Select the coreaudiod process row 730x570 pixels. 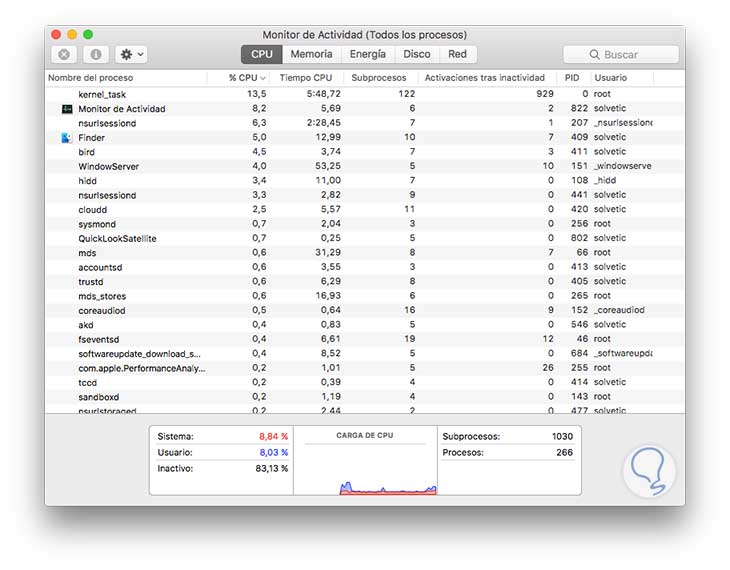[365, 311]
